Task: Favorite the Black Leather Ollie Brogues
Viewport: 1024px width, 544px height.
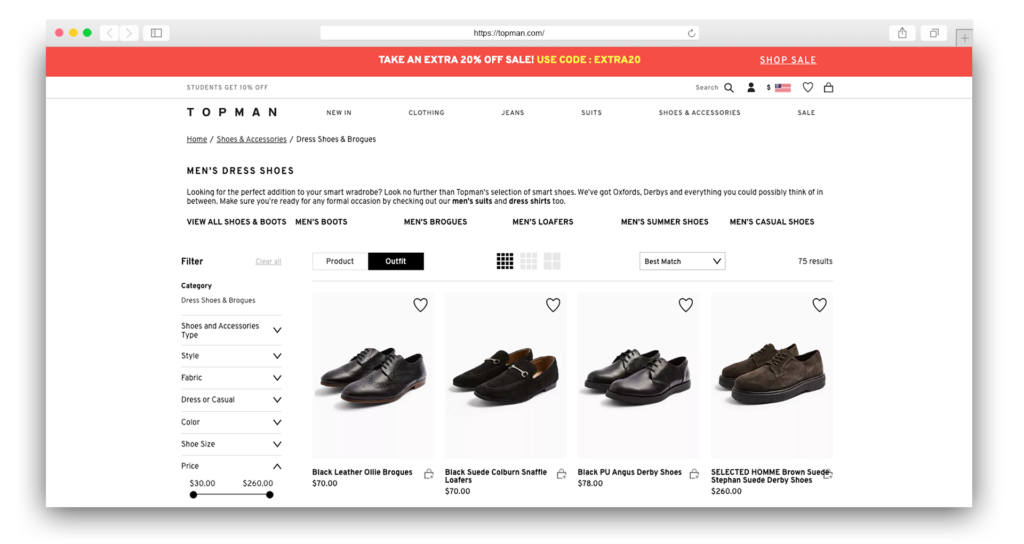Action: click(x=421, y=305)
